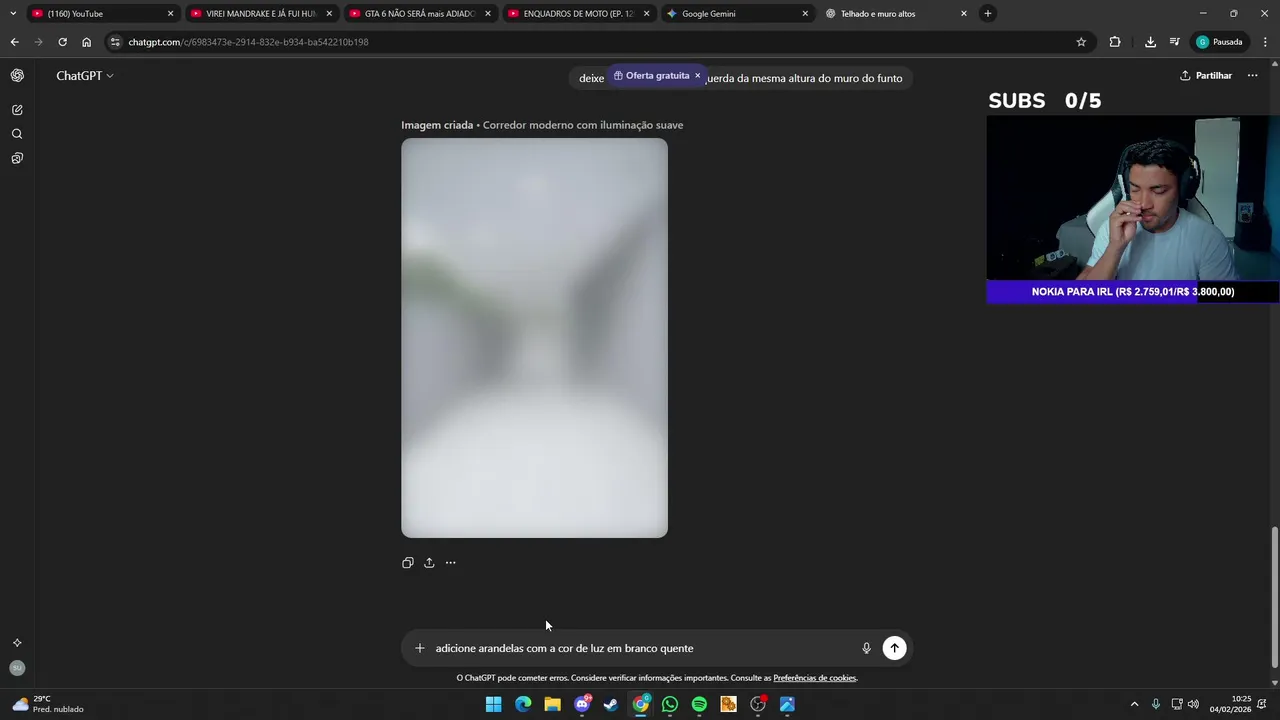Open the user profile avatar in sidebar
This screenshot has width=1280, height=720.
(17, 668)
